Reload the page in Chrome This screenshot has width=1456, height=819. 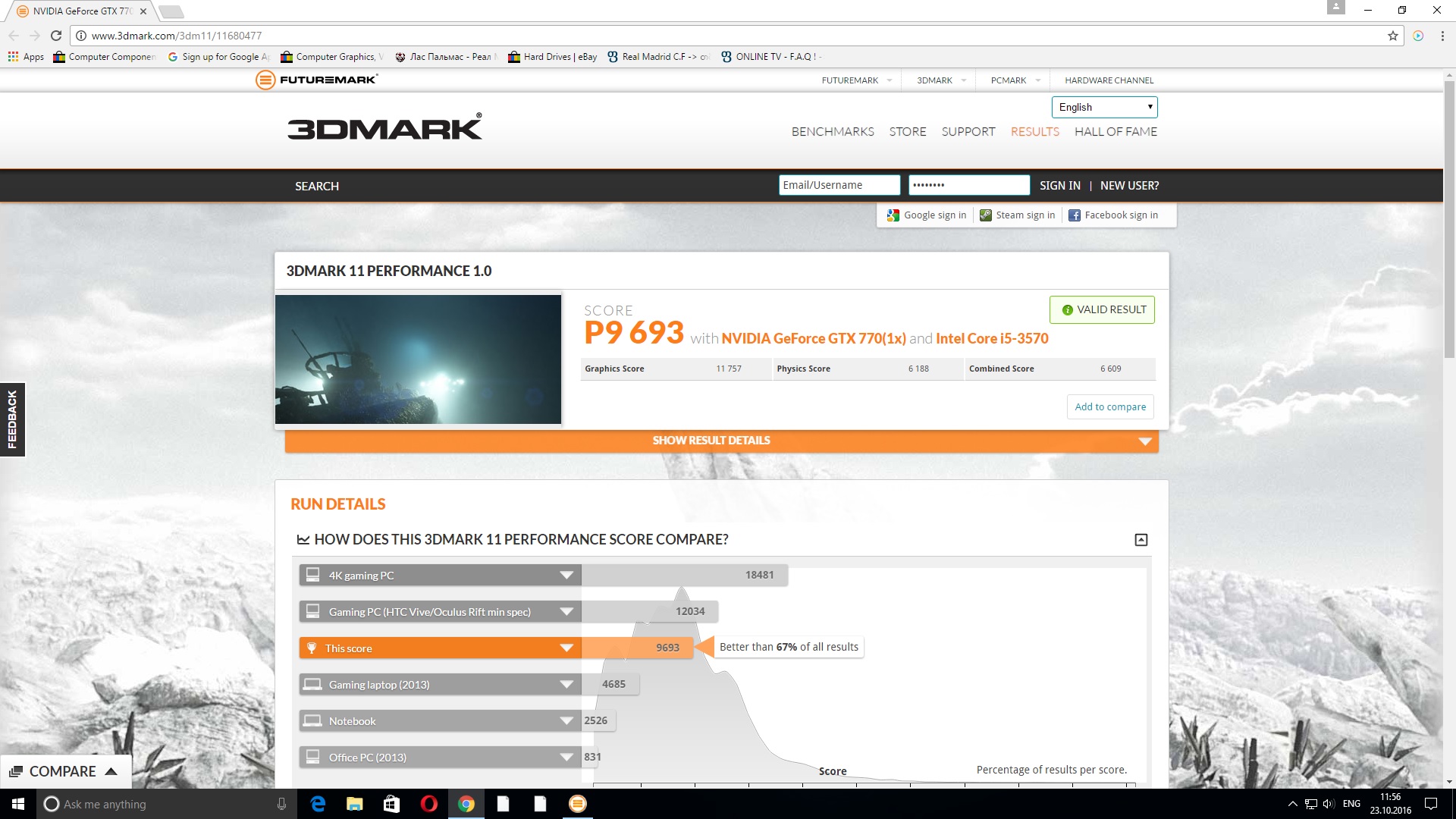tap(56, 36)
